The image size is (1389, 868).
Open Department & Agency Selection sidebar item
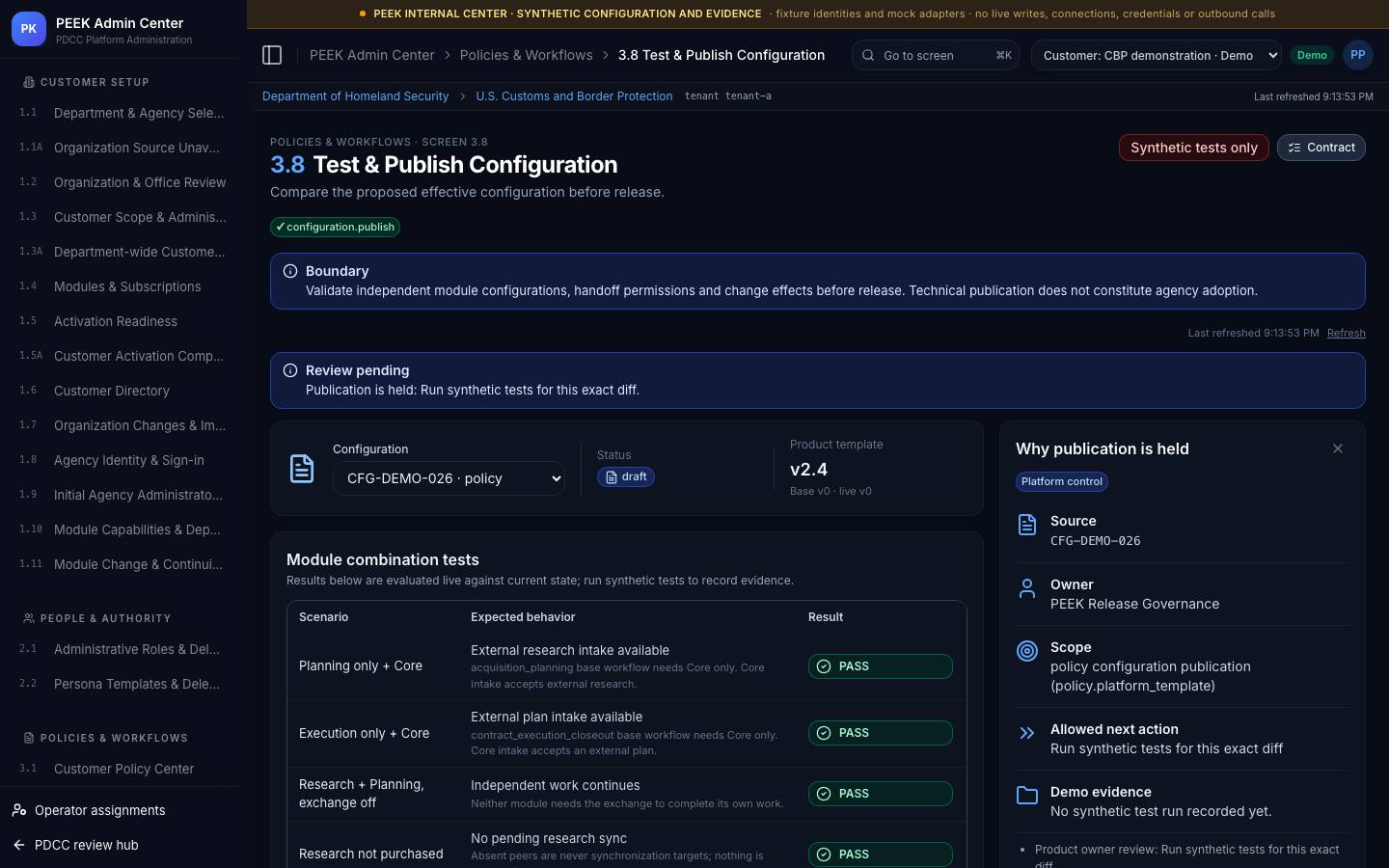(x=123, y=113)
